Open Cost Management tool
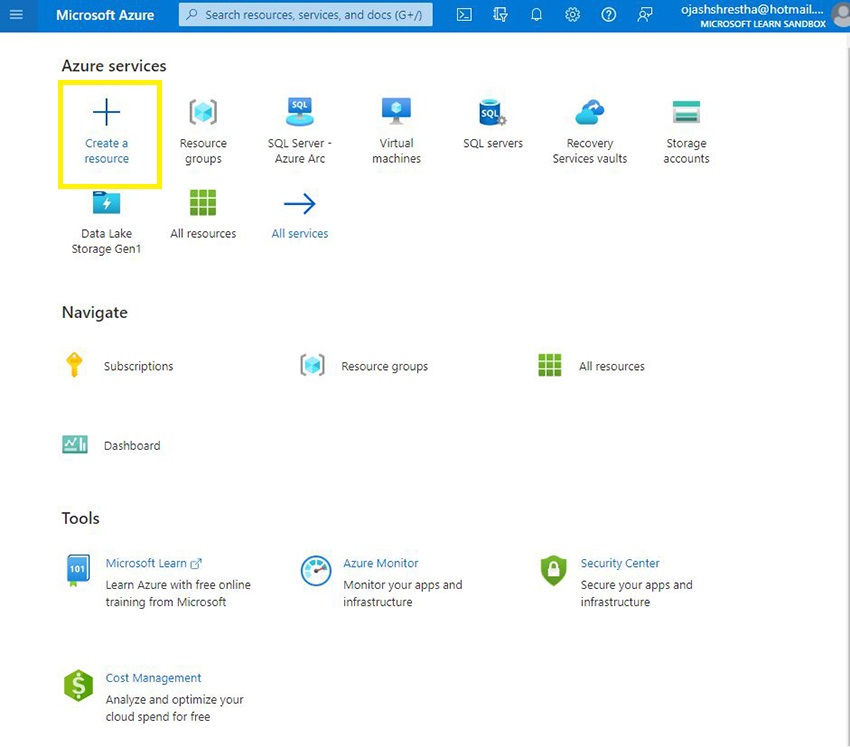 point(152,677)
